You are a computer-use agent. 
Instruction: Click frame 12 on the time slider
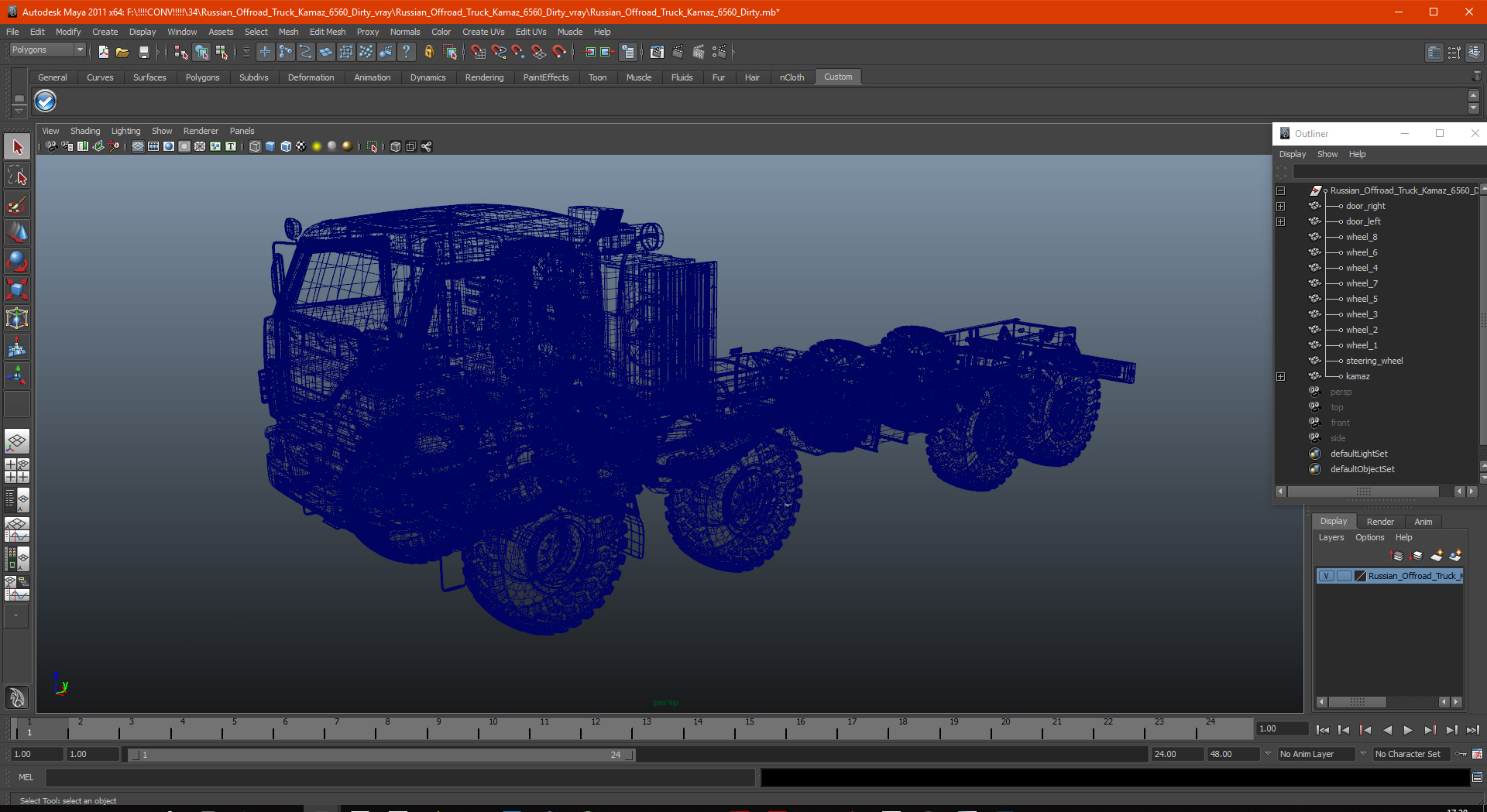pos(596,728)
